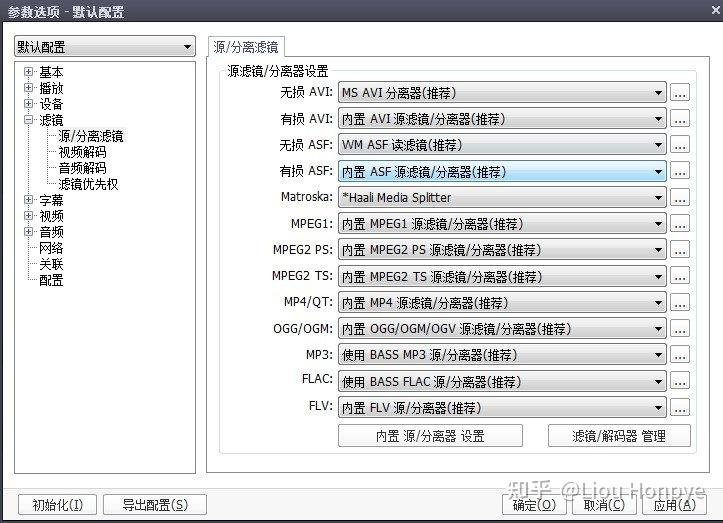Open the FLV source dropdown
Viewport: 723px width, 523px height.
tap(502, 408)
